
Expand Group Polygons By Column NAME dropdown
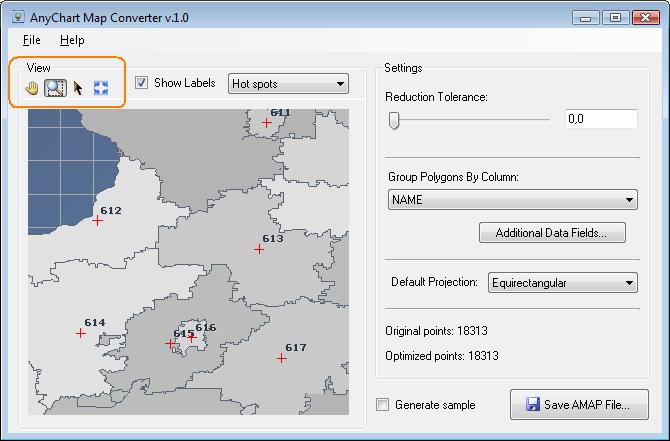(512, 200)
